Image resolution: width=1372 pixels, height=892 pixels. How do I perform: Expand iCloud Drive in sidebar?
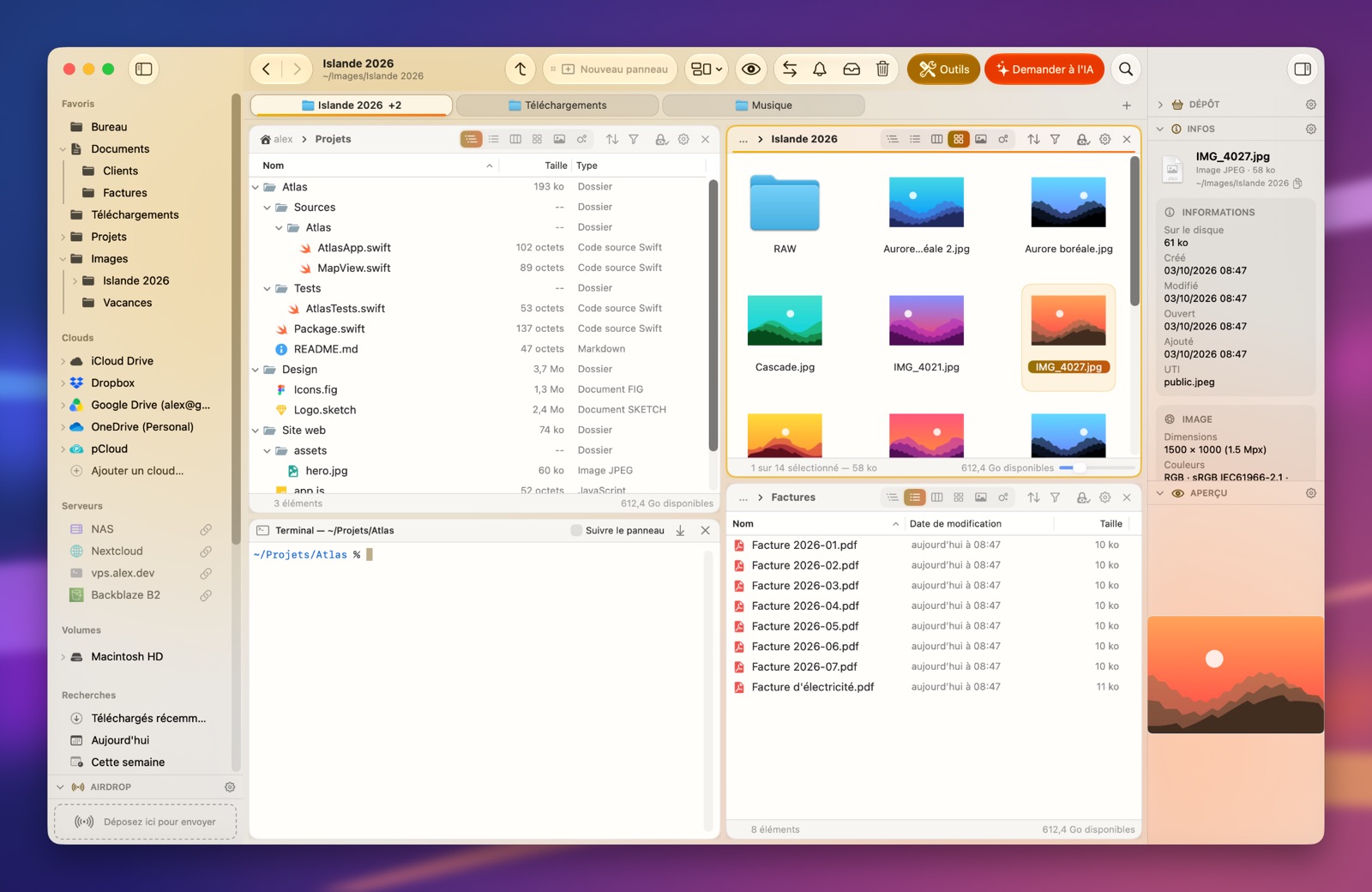(63, 361)
